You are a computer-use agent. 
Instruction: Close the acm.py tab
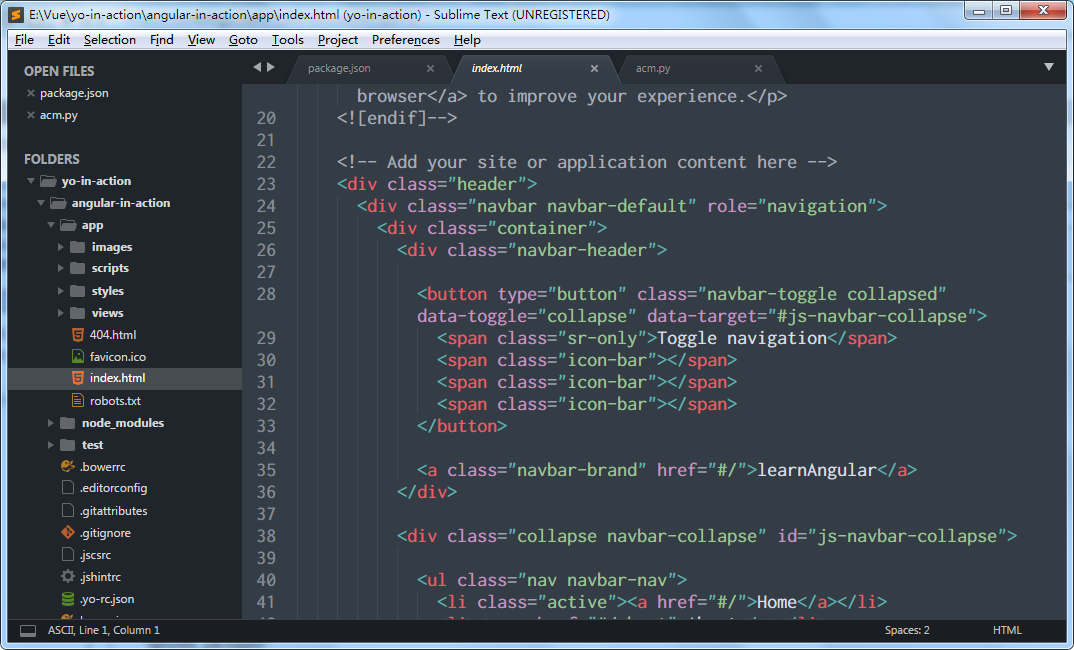click(758, 69)
